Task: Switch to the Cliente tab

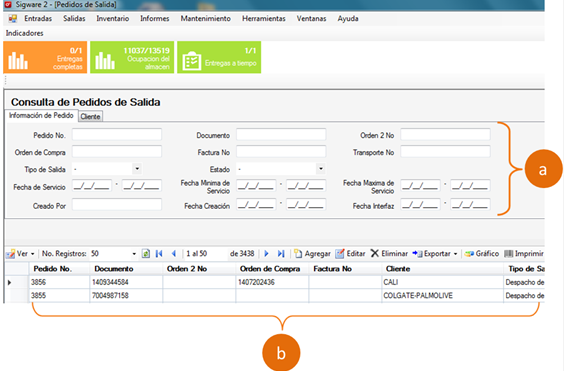Action: 90,116
